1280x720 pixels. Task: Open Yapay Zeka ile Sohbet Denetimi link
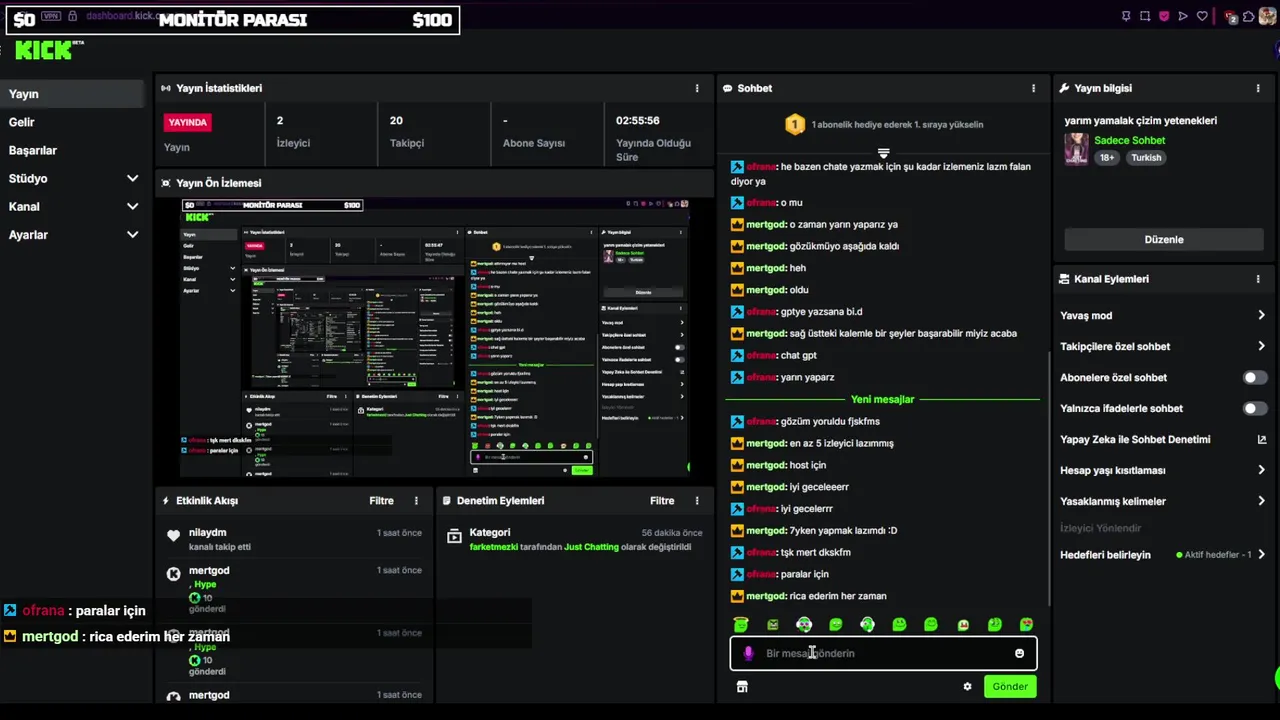pyautogui.click(x=1163, y=439)
